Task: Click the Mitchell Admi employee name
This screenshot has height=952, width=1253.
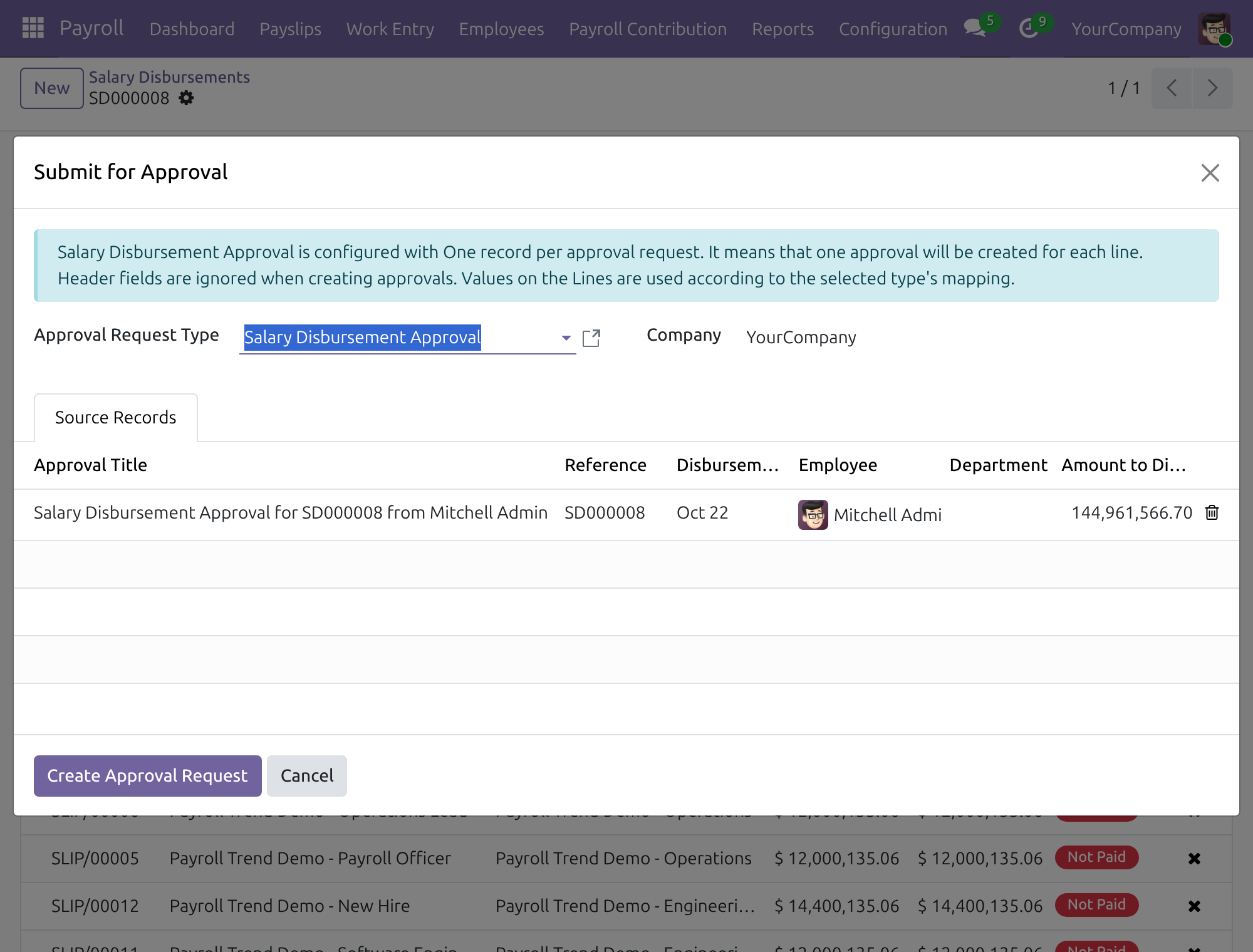Action: click(x=888, y=515)
